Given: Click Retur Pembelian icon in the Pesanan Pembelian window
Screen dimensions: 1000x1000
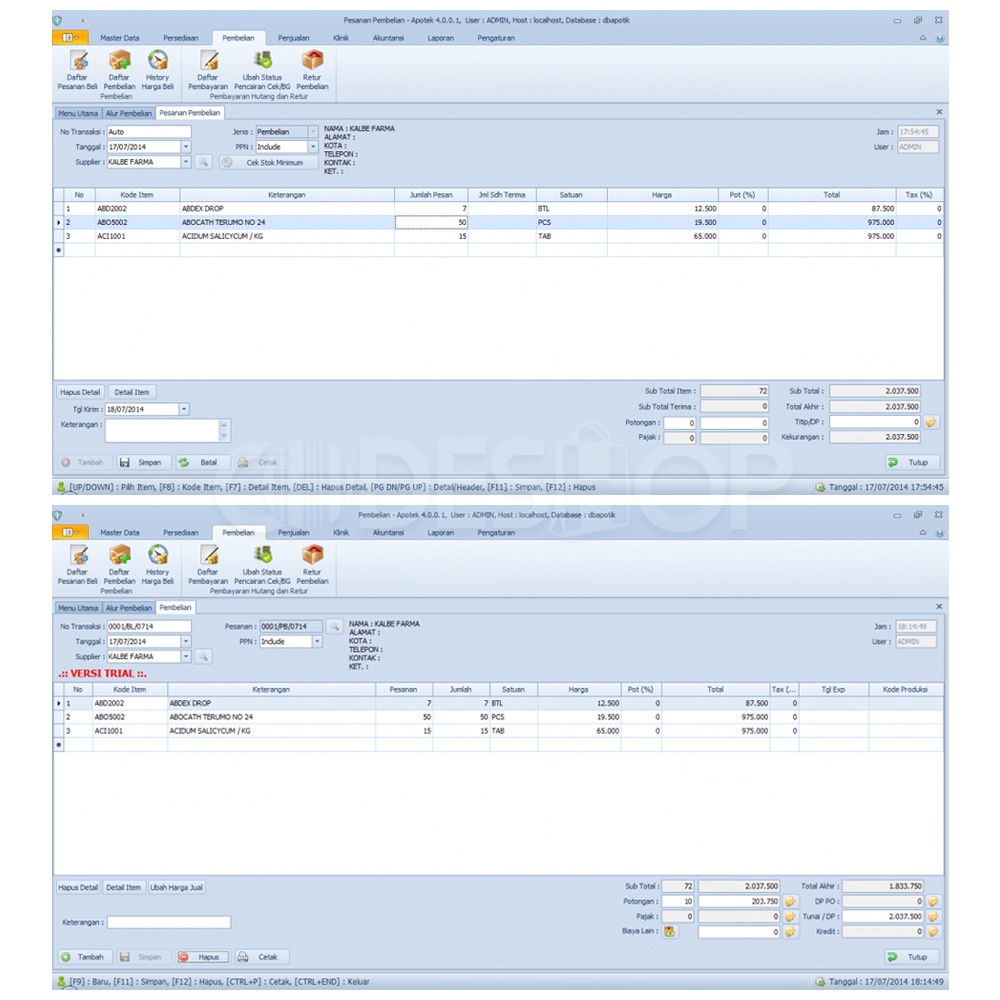Looking at the screenshot, I should tap(312, 67).
